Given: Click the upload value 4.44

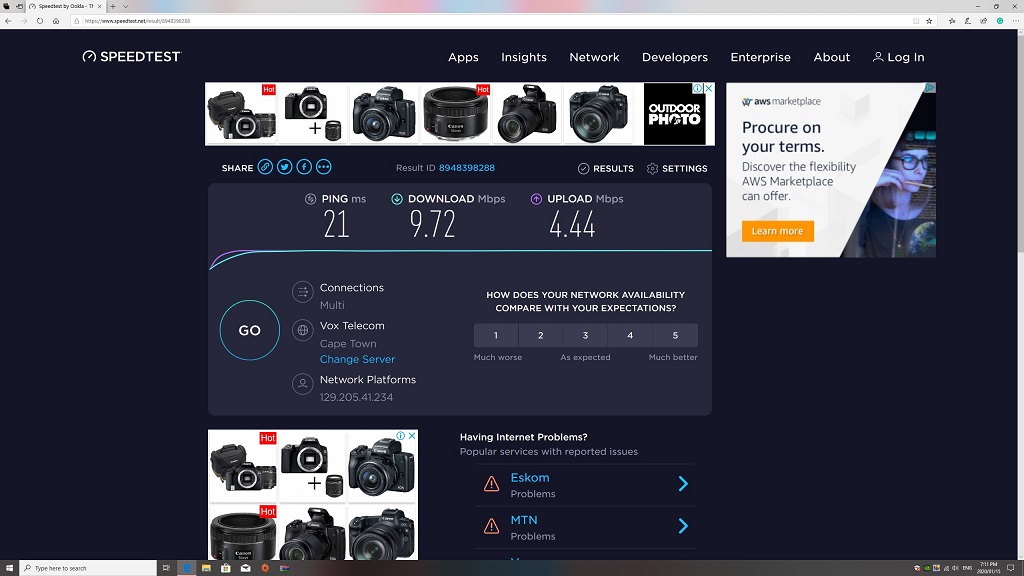Looking at the screenshot, I should pos(572,225).
